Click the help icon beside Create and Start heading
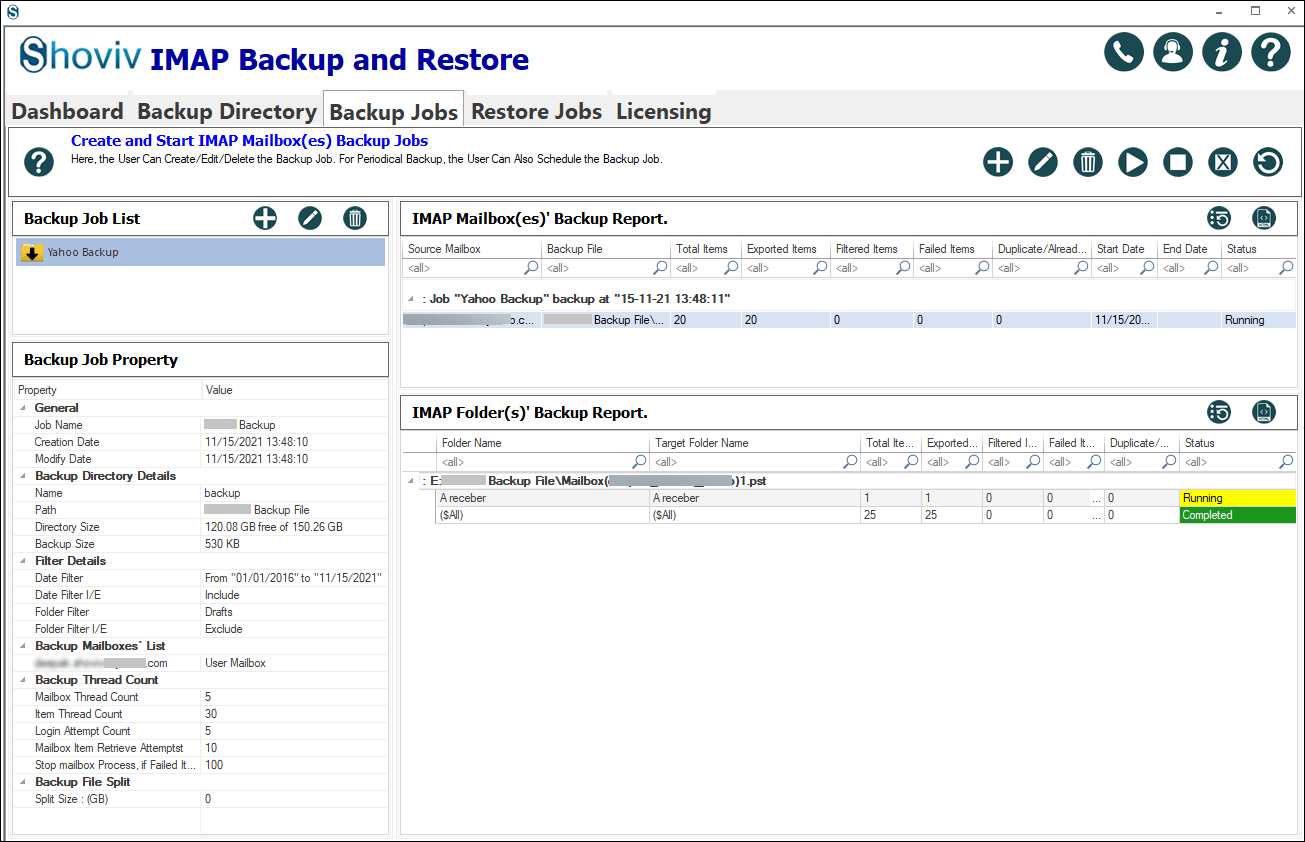 click(x=38, y=162)
